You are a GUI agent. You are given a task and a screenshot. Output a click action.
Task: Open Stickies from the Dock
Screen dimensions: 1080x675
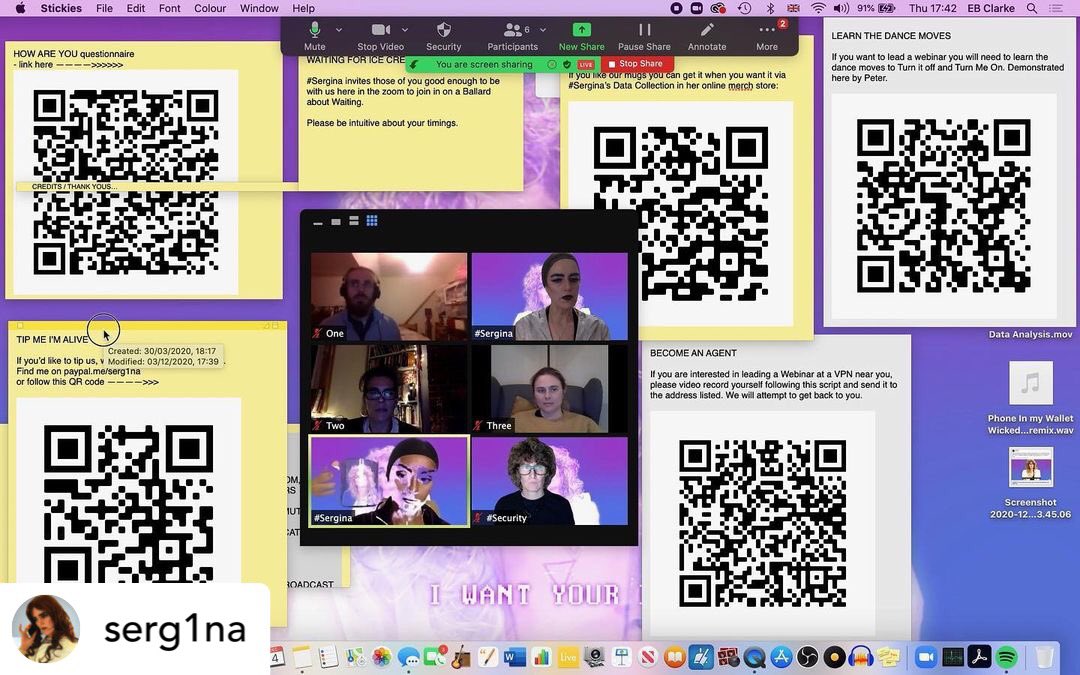point(888,657)
